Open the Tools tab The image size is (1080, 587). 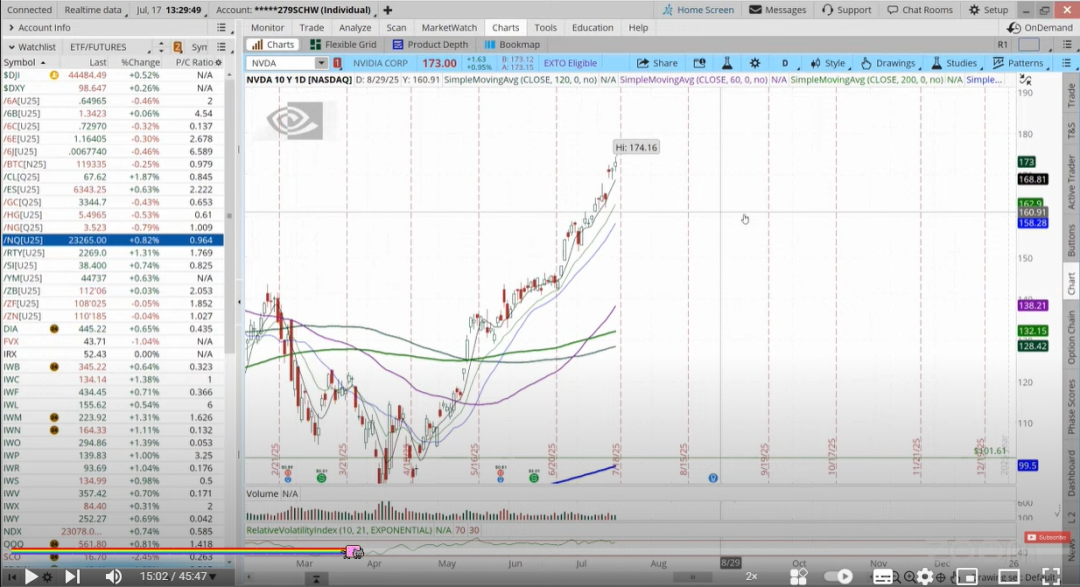pyautogui.click(x=545, y=28)
